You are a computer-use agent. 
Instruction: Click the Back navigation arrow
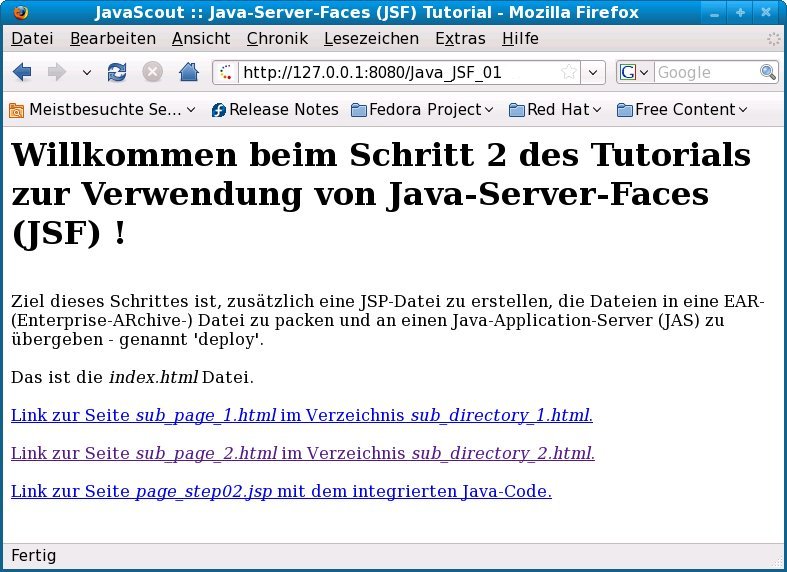(x=22, y=72)
